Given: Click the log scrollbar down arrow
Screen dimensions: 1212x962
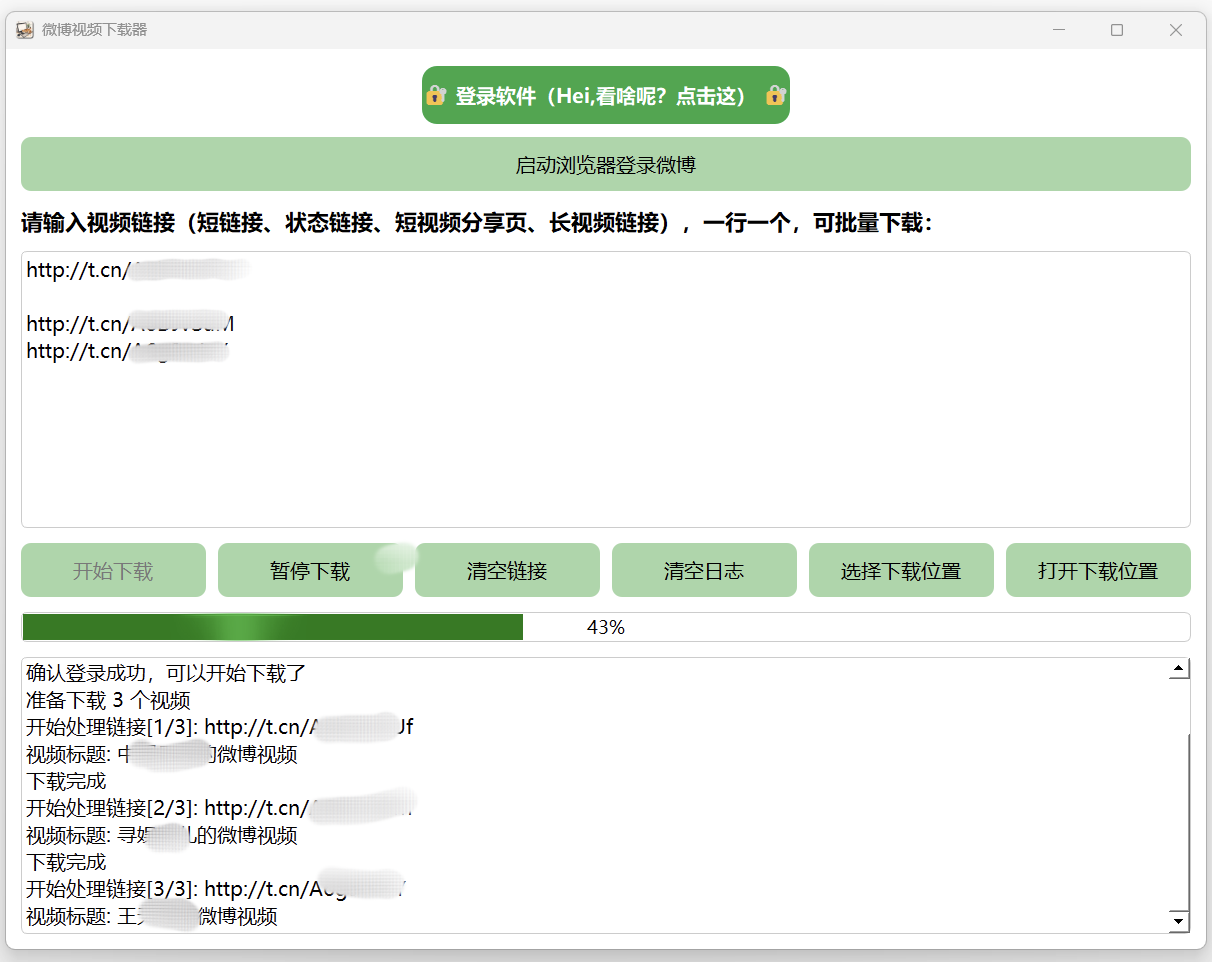Looking at the screenshot, I should (1179, 921).
